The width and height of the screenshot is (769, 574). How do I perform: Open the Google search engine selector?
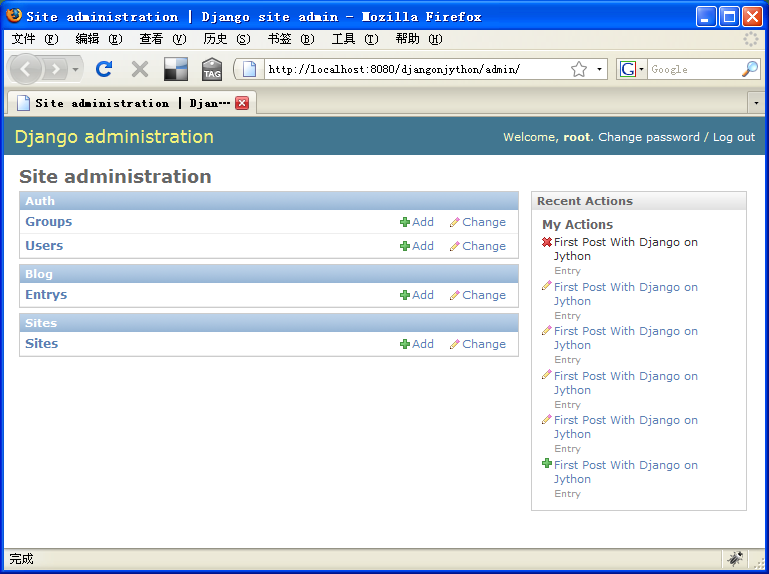pos(632,69)
